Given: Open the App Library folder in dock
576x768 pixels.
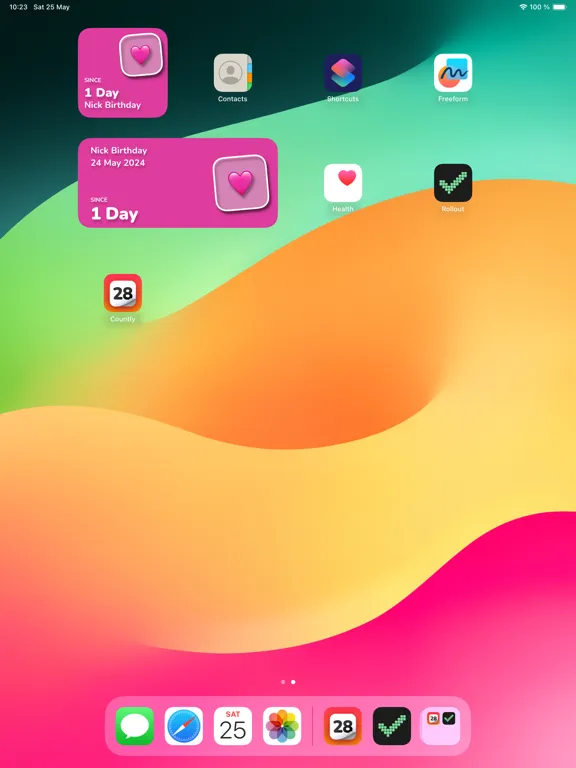Looking at the screenshot, I should point(441,726).
